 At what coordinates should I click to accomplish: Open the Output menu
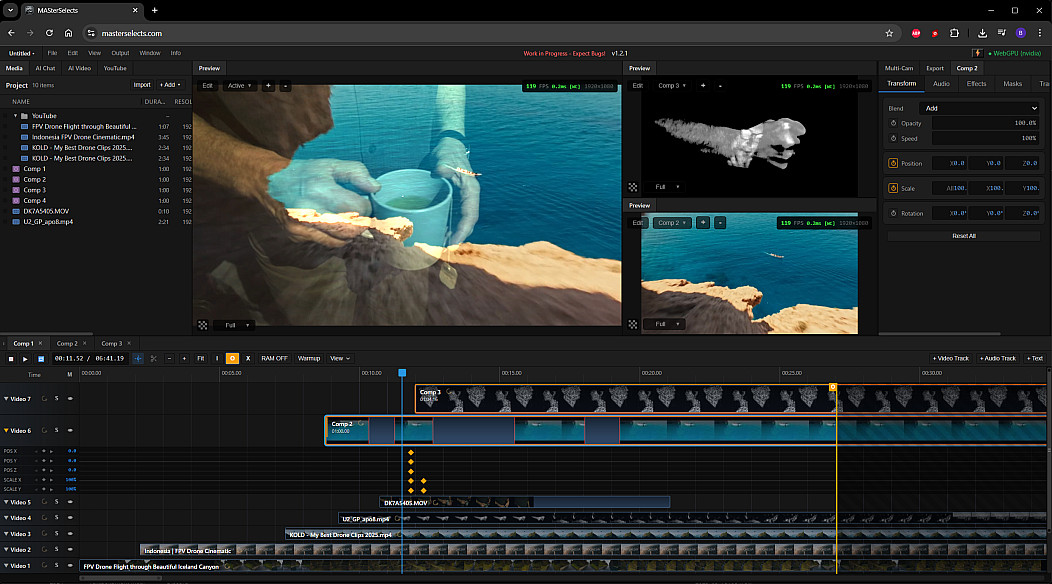120,53
